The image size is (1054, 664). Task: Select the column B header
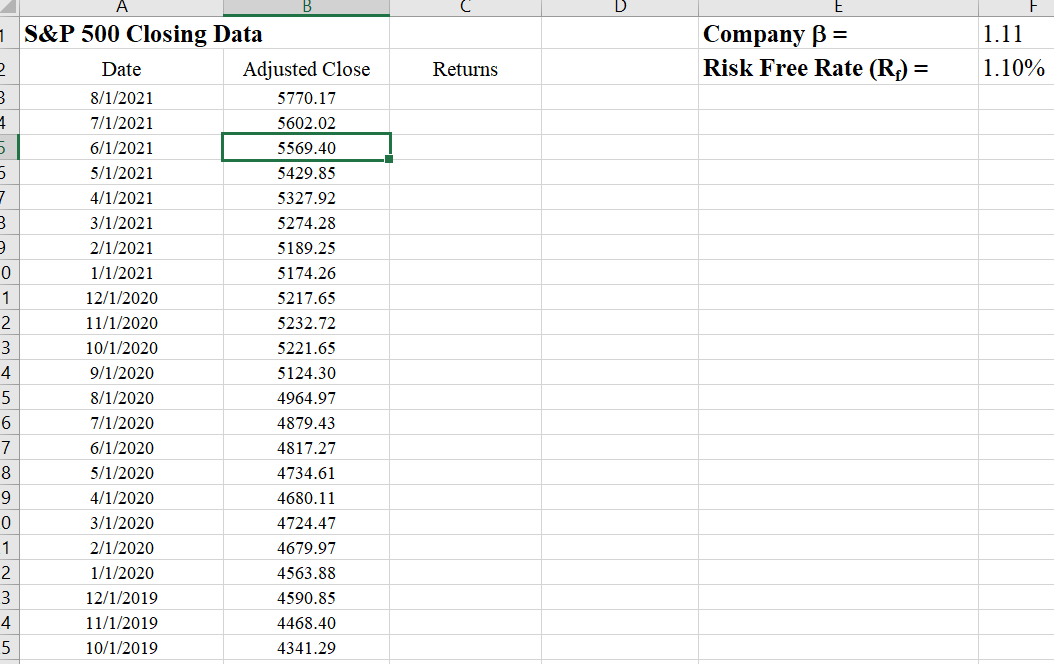[306, 6]
